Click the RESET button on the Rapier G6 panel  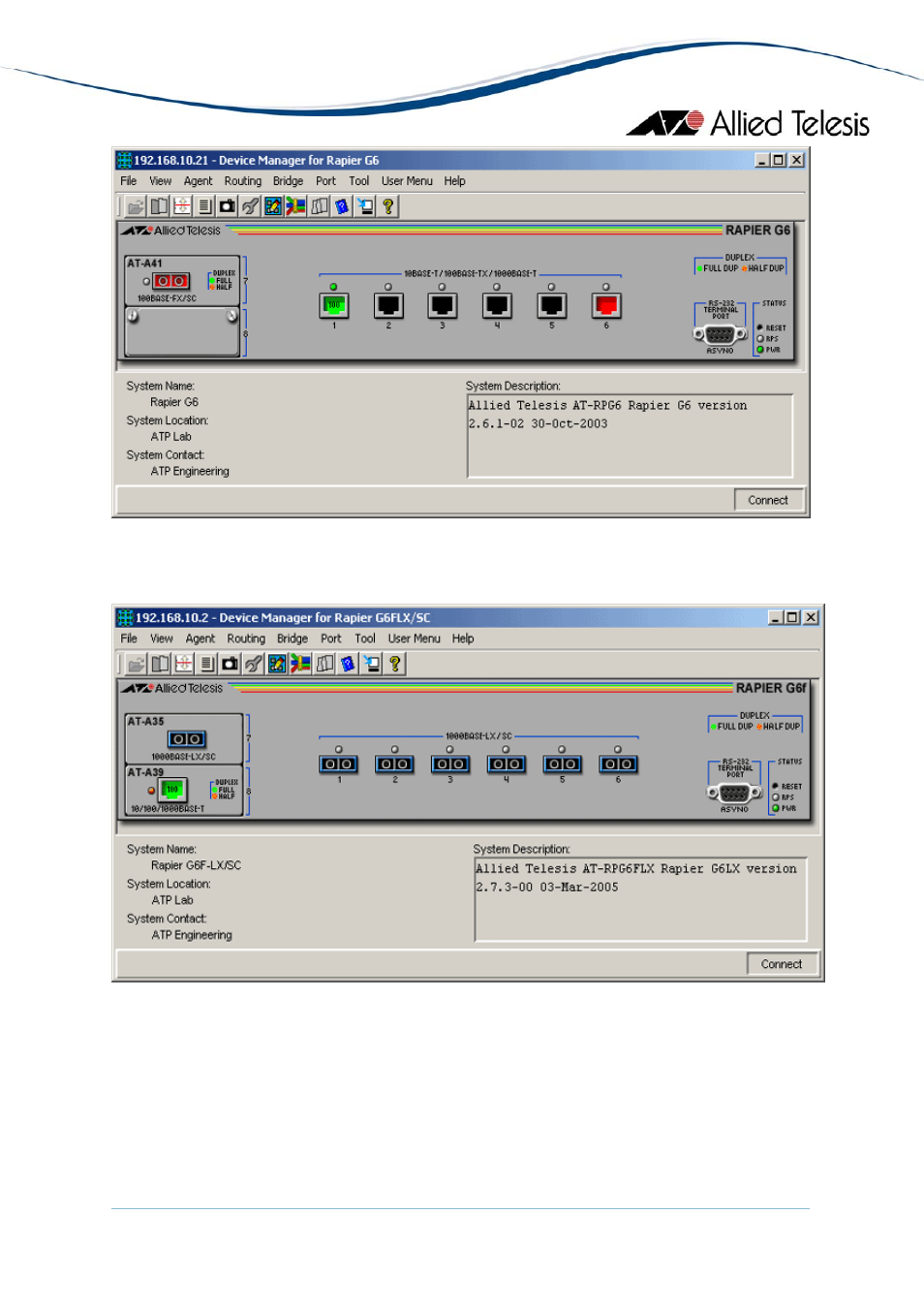(760, 327)
